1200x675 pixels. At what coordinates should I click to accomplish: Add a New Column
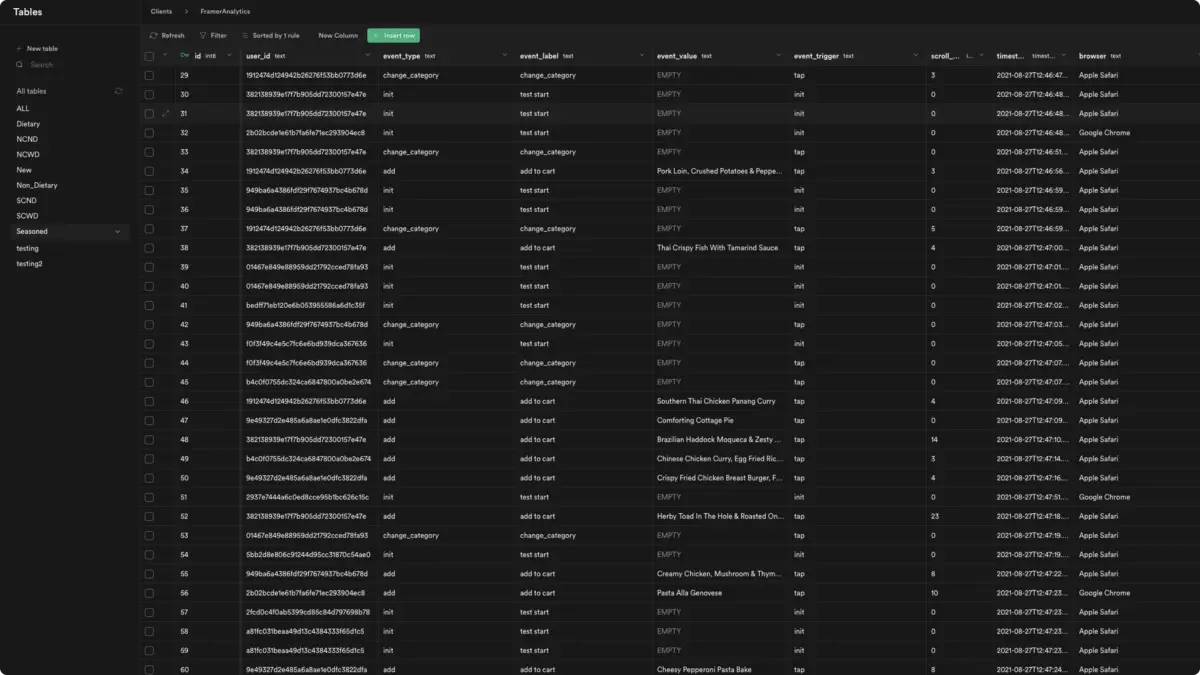(338, 35)
